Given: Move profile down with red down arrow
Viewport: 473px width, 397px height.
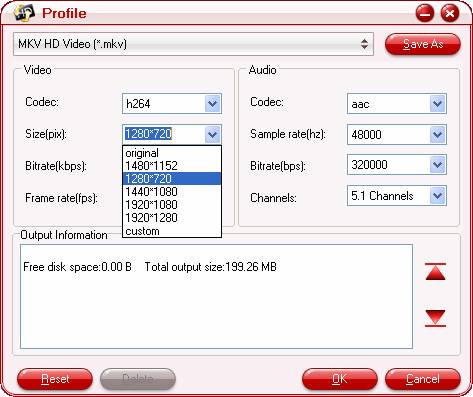Looking at the screenshot, I should (x=435, y=317).
